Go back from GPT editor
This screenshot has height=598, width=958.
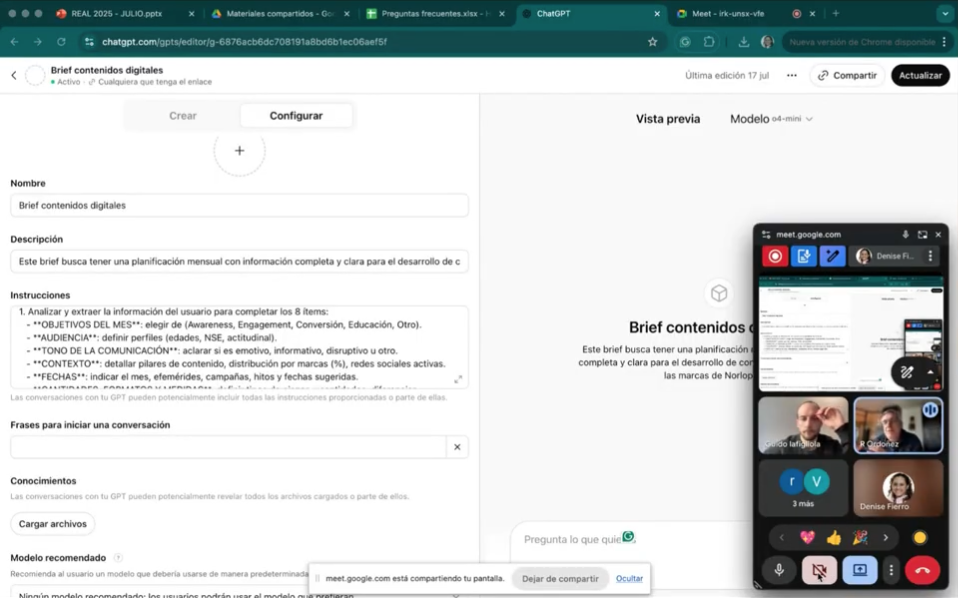14,75
